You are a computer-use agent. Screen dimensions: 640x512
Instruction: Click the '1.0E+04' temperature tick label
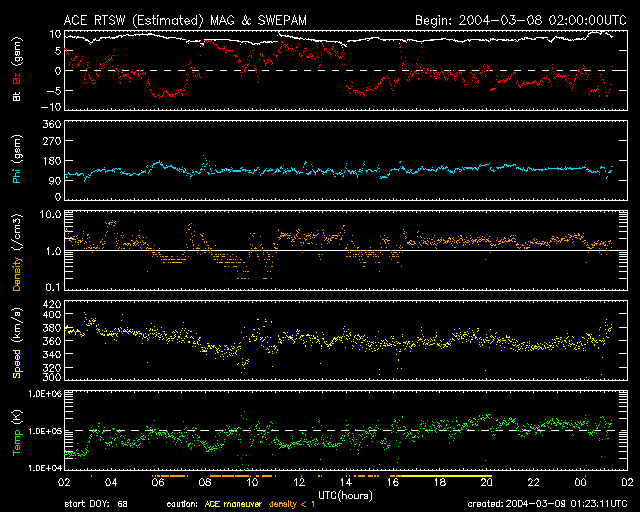(45, 468)
